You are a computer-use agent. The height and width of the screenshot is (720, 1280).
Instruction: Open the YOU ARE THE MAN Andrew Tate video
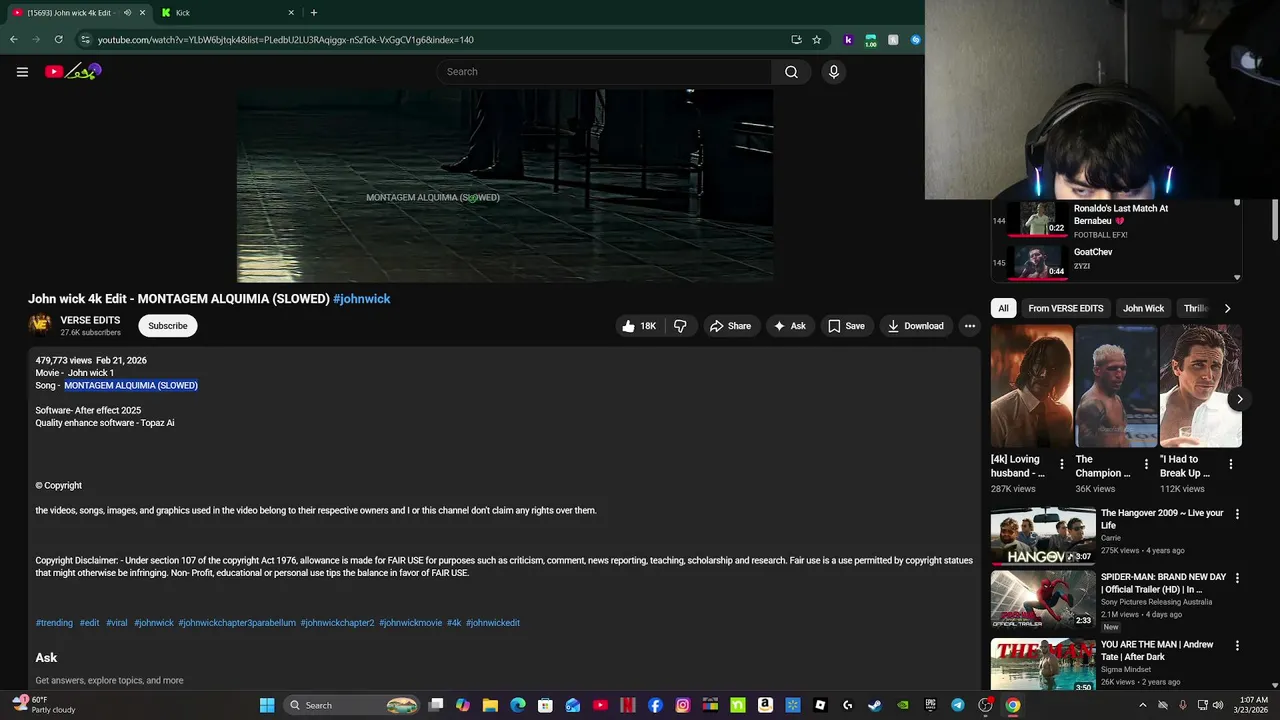tap(1043, 665)
